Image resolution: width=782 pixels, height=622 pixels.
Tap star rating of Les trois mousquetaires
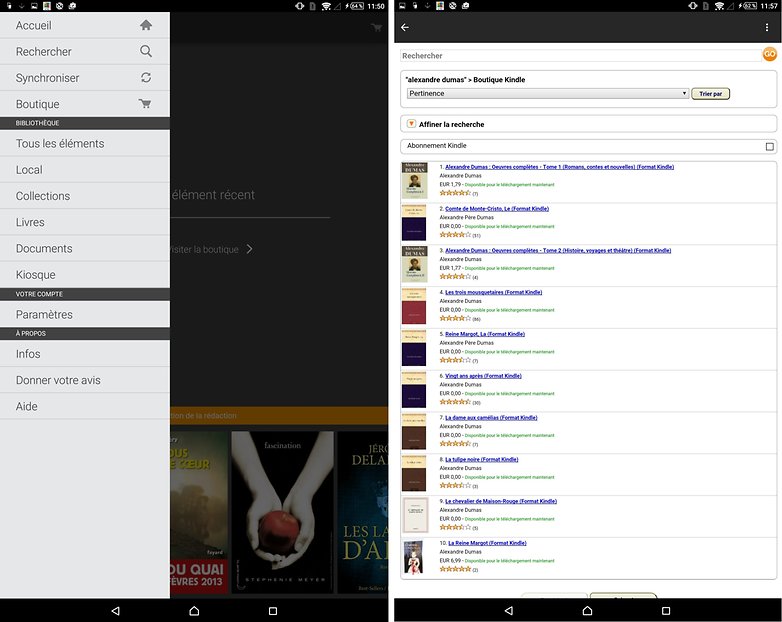coord(455,318)
